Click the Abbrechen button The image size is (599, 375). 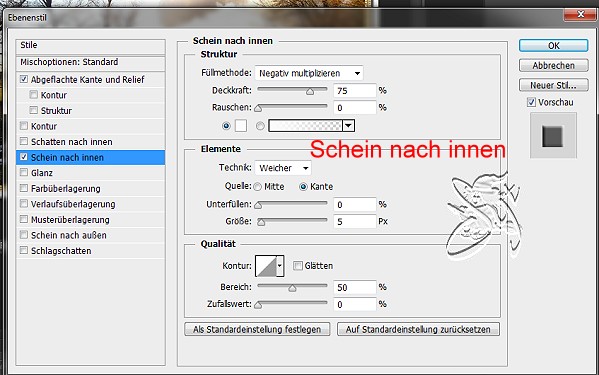pos(554,65)
